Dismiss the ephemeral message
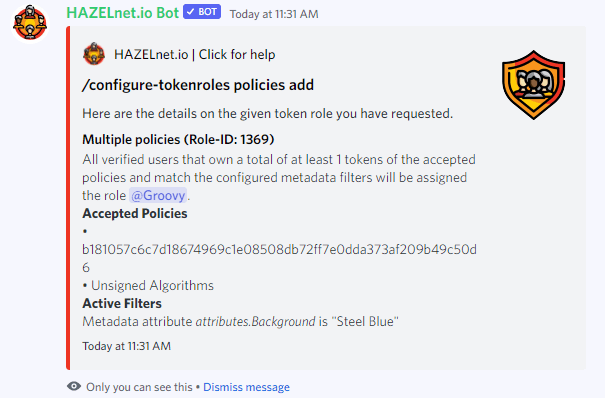605x404 pixels. point(246,387)
